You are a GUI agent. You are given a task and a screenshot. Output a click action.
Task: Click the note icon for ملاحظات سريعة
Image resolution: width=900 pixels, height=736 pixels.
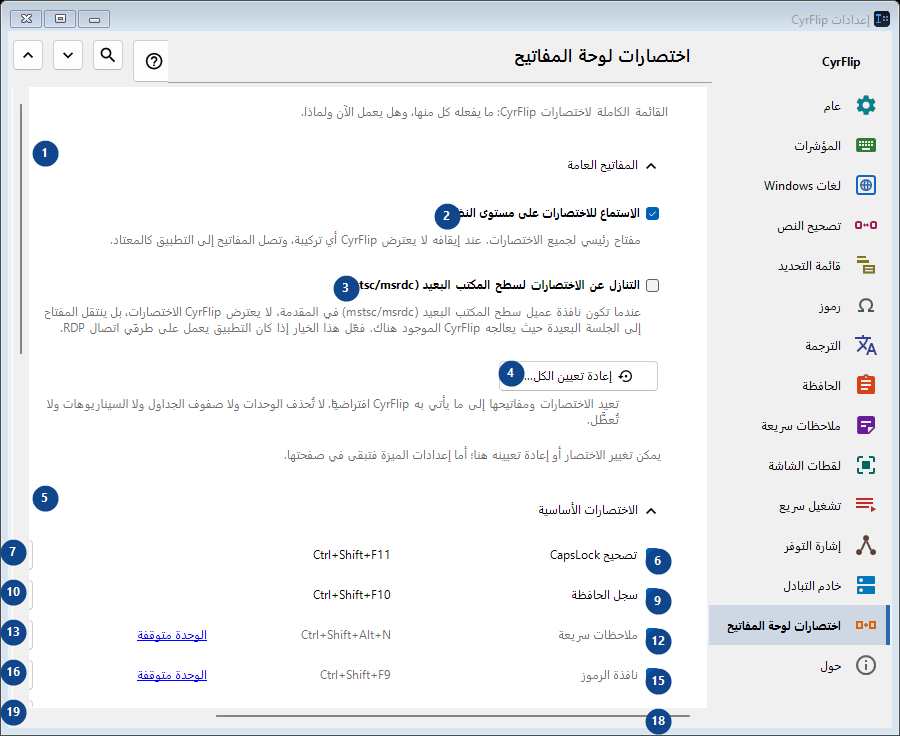(x=866, y=425)
